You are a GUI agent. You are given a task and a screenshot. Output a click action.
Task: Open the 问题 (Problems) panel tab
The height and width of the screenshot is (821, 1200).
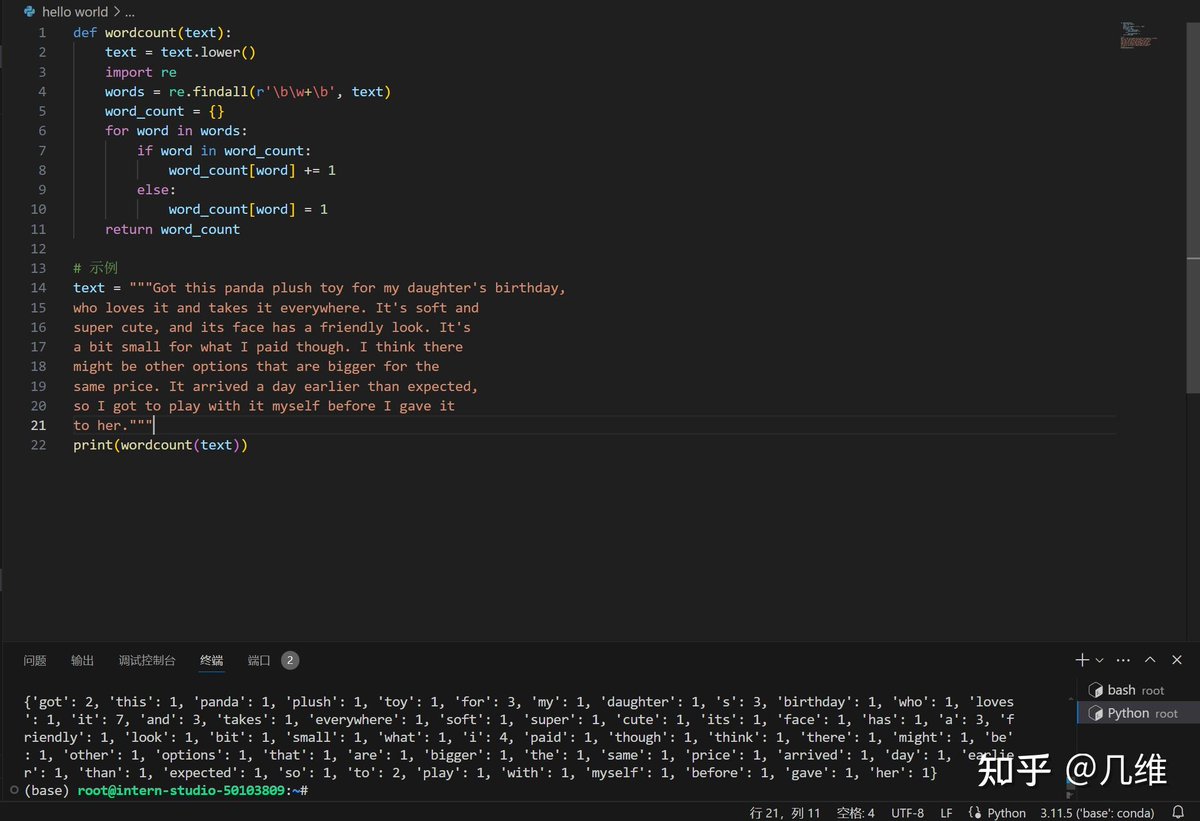35,660
